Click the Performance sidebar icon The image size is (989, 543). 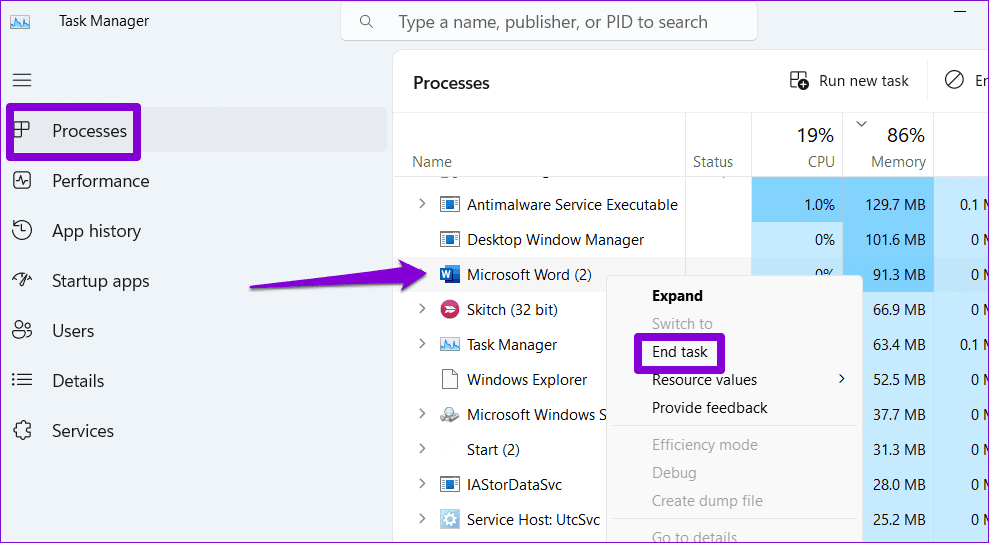[22, 180]
